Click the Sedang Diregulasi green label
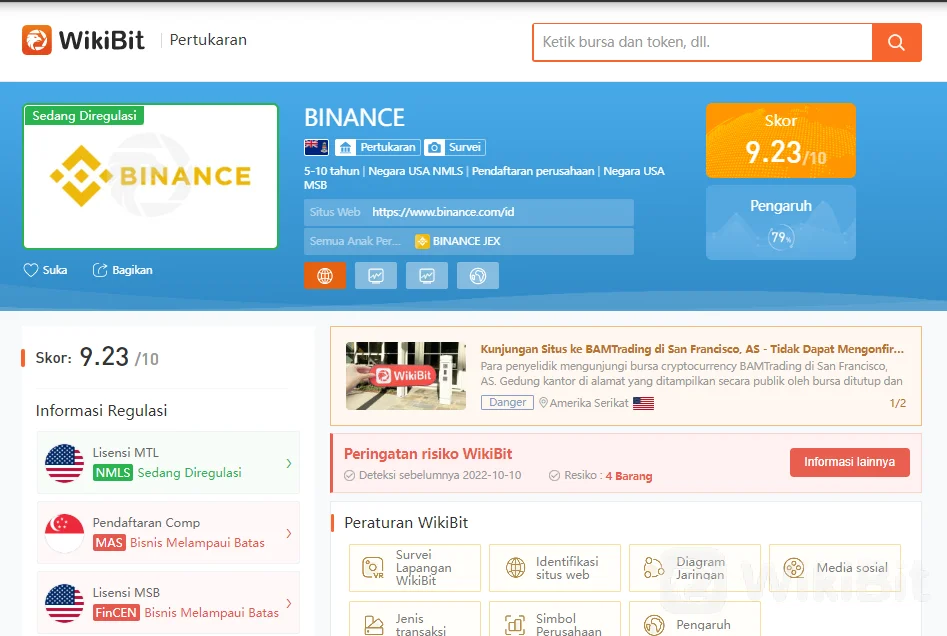This screenshot has width=947, height=636. click(x=84, y=115)
